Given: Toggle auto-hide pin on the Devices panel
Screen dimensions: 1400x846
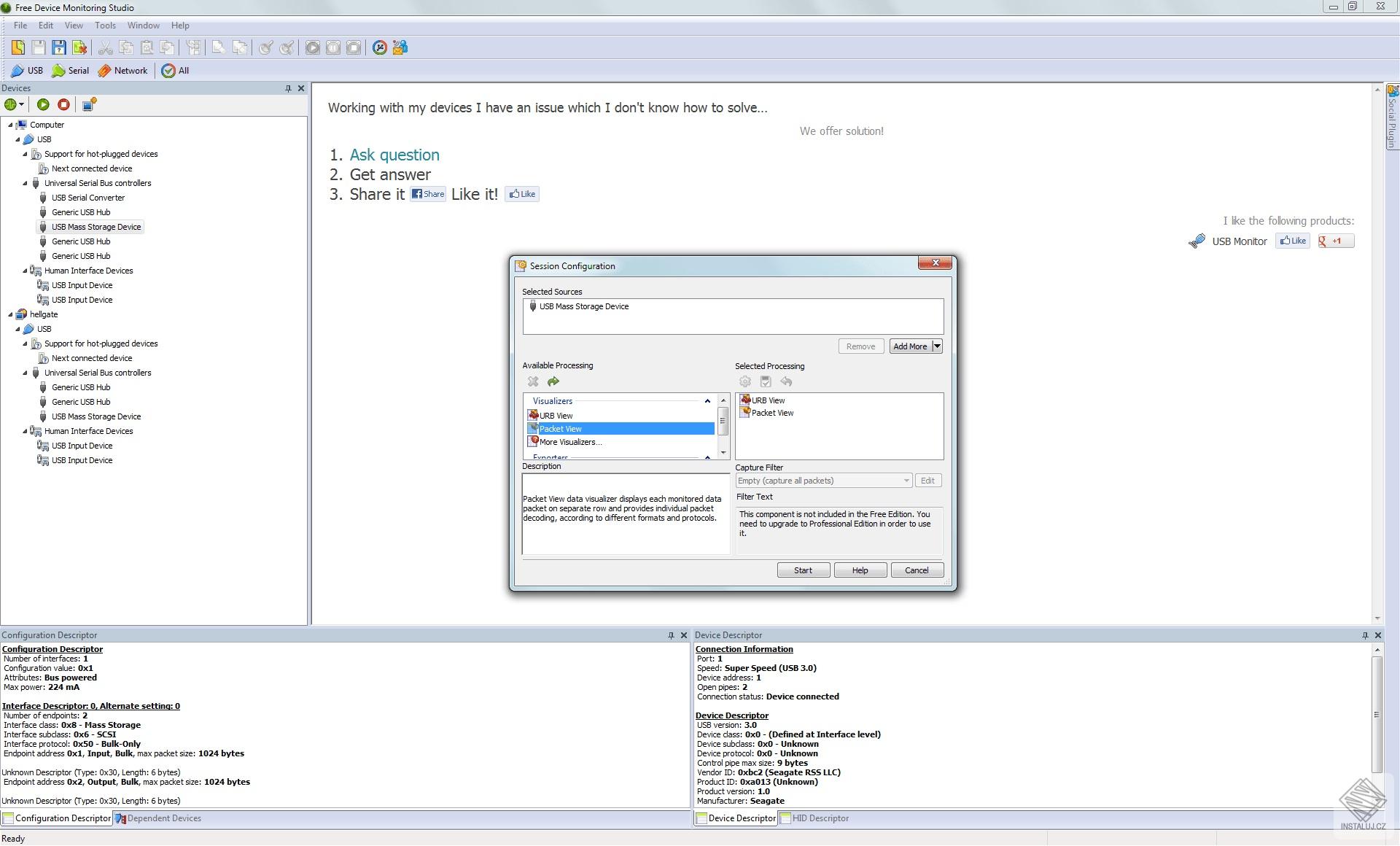Looking at the screenshot, I should [x=289, y=88].
